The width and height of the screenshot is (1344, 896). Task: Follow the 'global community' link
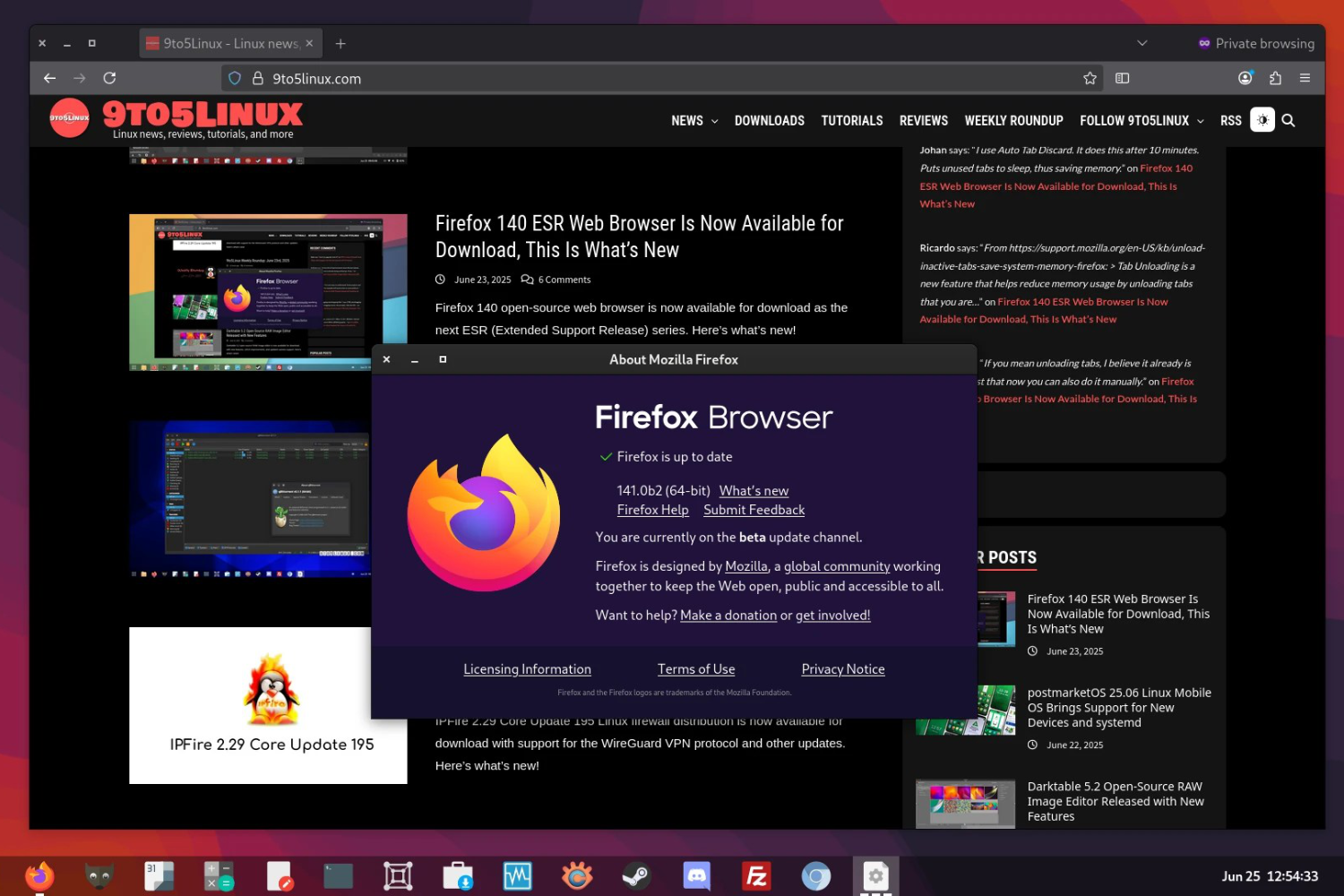click(x=837, y=566)
